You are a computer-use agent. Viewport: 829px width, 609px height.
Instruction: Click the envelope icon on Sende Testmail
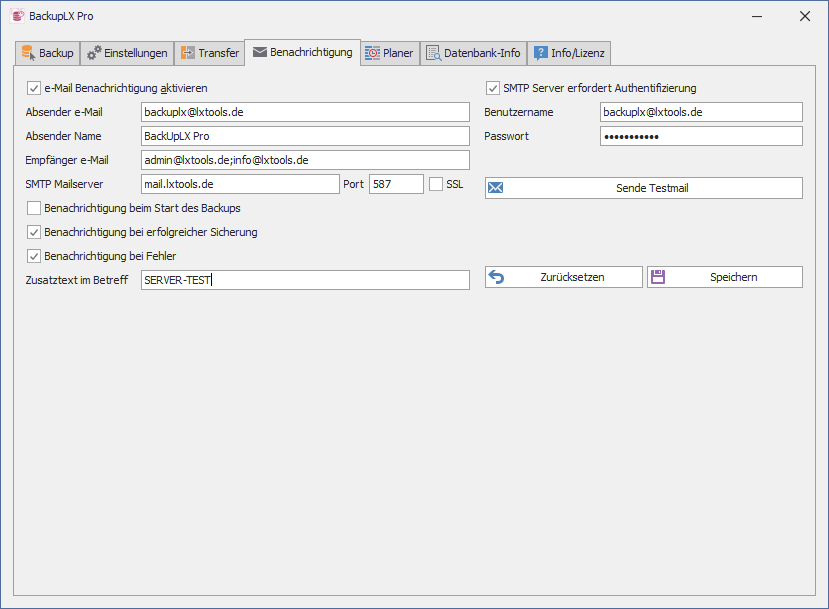(x=496, y=188)
